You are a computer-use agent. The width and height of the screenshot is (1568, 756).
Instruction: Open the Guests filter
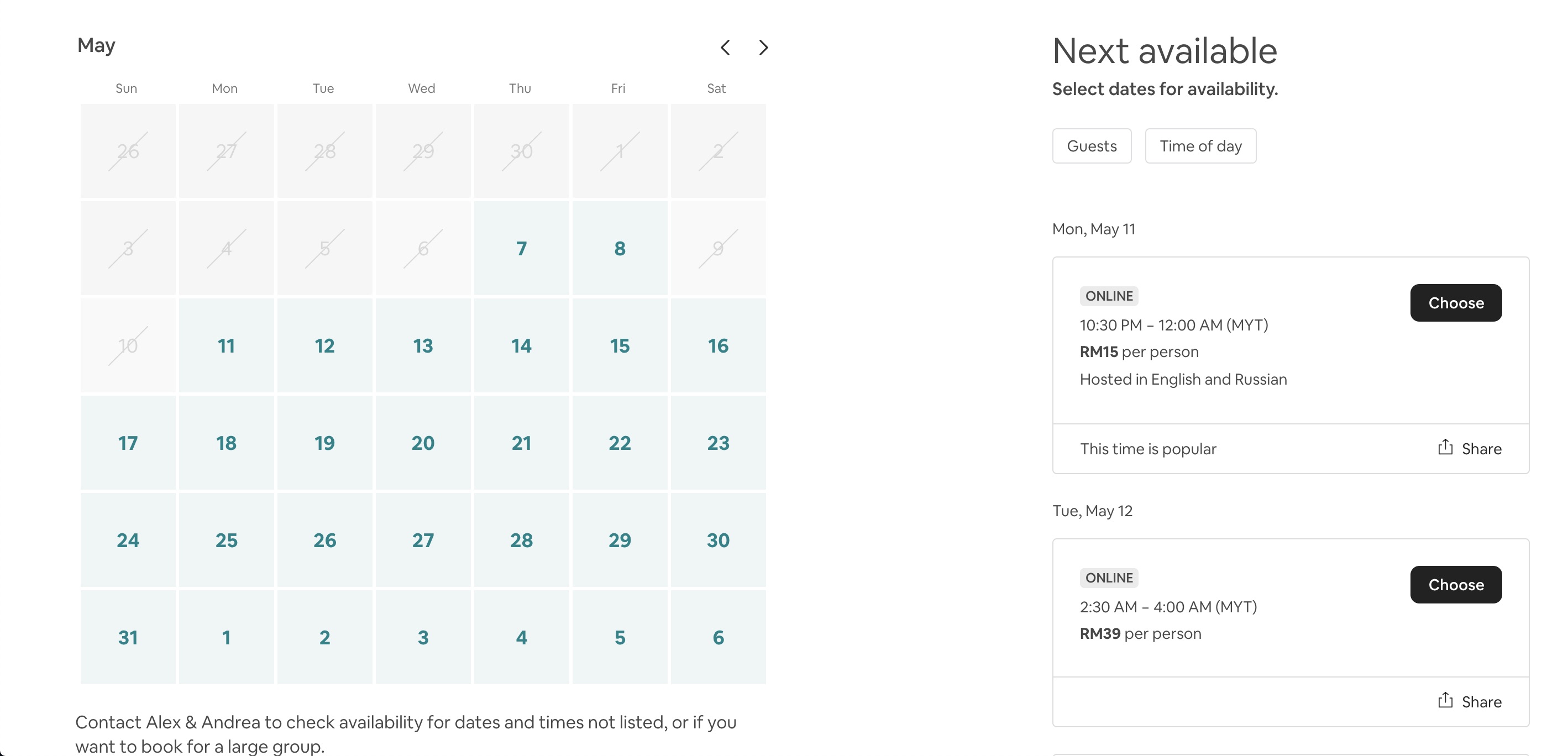(x=1092, y=146)
